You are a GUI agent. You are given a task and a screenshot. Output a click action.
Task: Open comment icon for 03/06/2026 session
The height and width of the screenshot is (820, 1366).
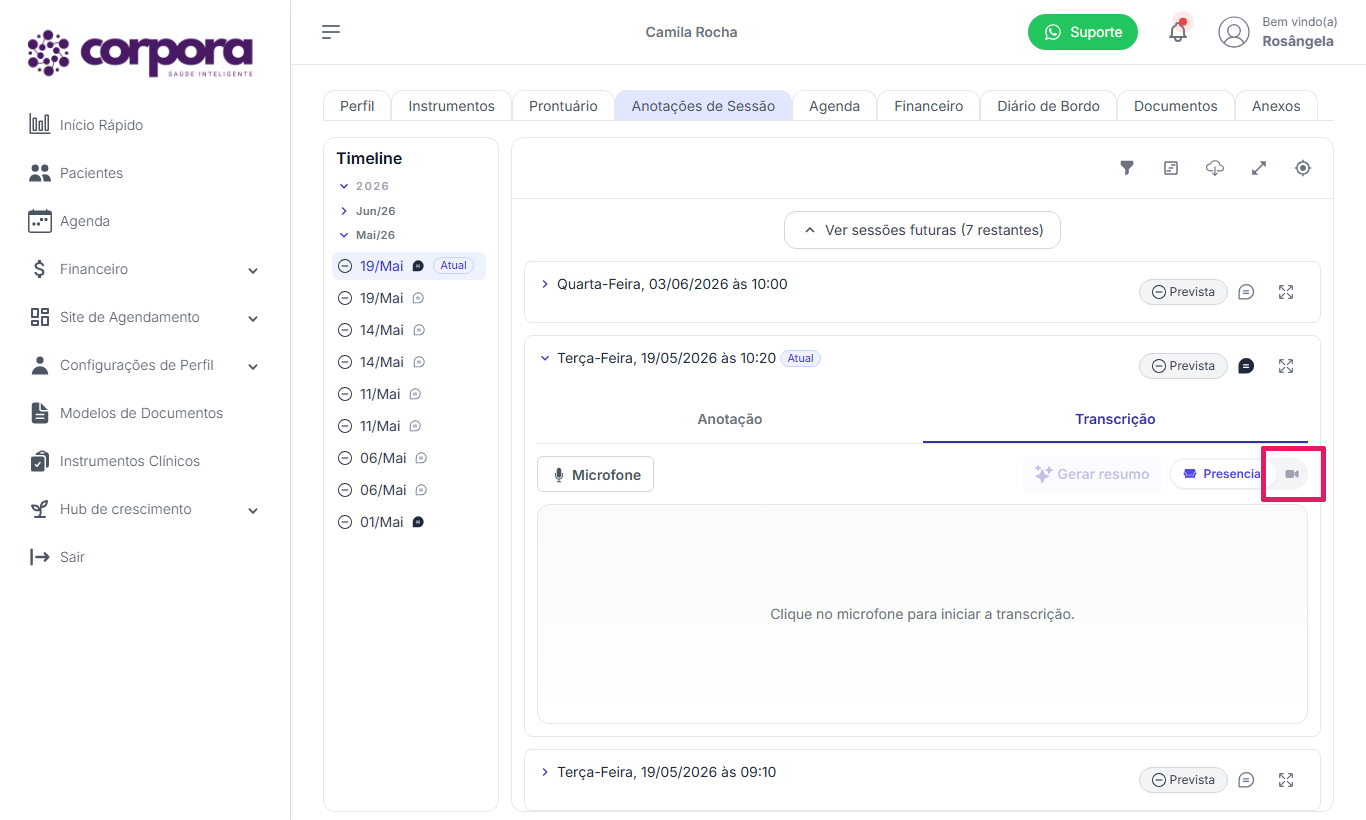pyautogui.click(x=1246, y=292)
